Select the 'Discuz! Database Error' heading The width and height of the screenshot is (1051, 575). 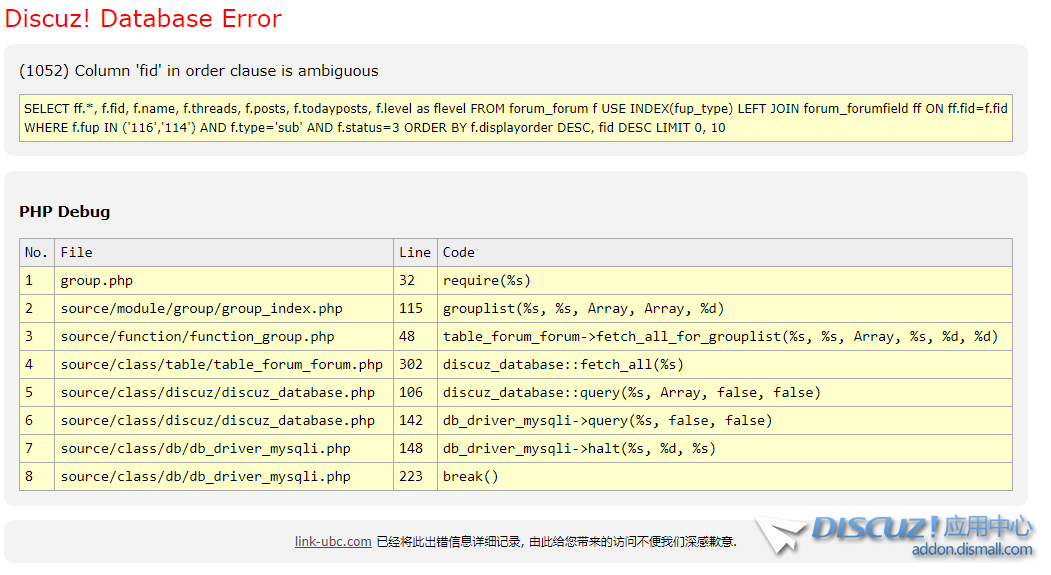[143, 18]
